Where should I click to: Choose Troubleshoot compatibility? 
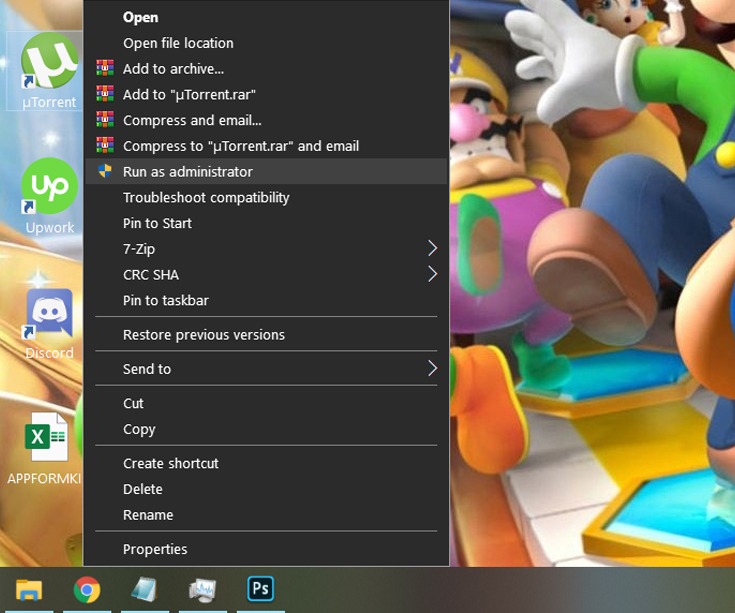point(266,197)
